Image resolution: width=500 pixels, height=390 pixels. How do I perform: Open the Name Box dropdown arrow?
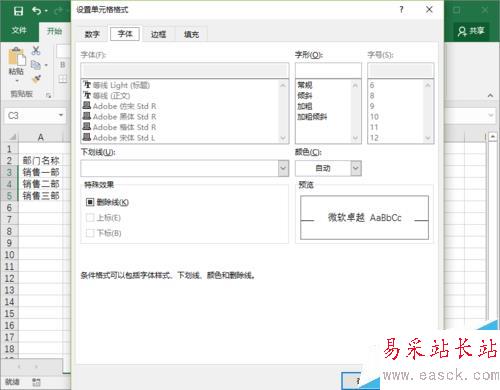click(x=61, y=115)
